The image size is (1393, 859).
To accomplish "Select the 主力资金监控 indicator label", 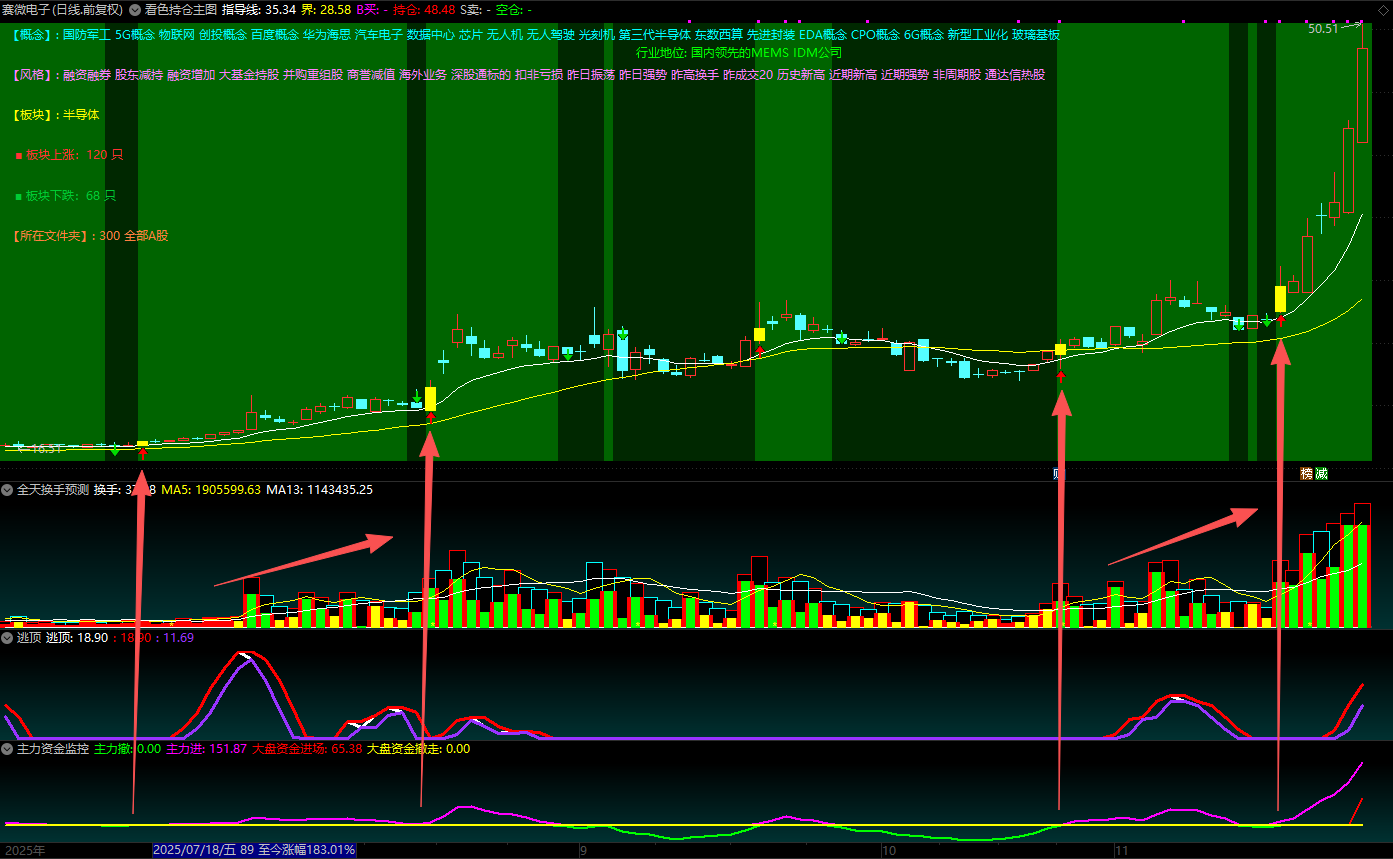I will [53, 748].
